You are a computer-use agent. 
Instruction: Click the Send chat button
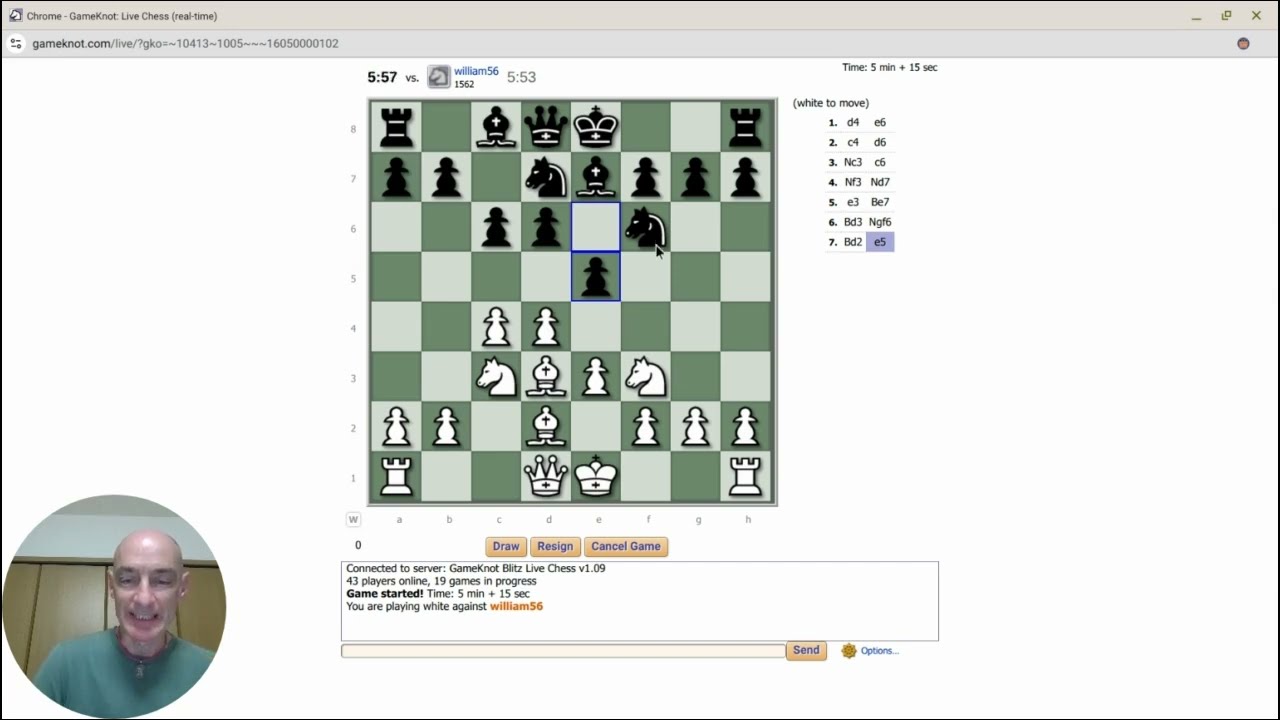point(806,650)
